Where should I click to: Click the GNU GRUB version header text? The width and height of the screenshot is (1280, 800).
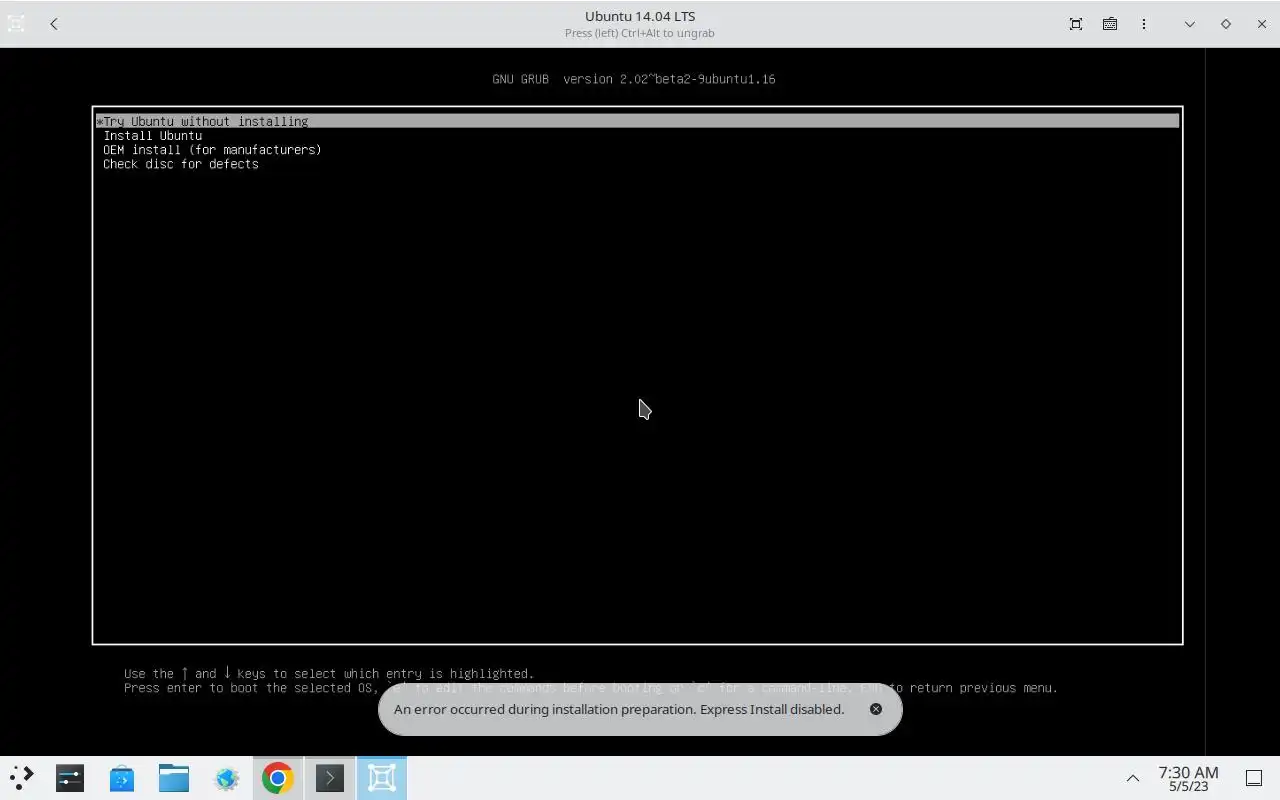634,79
